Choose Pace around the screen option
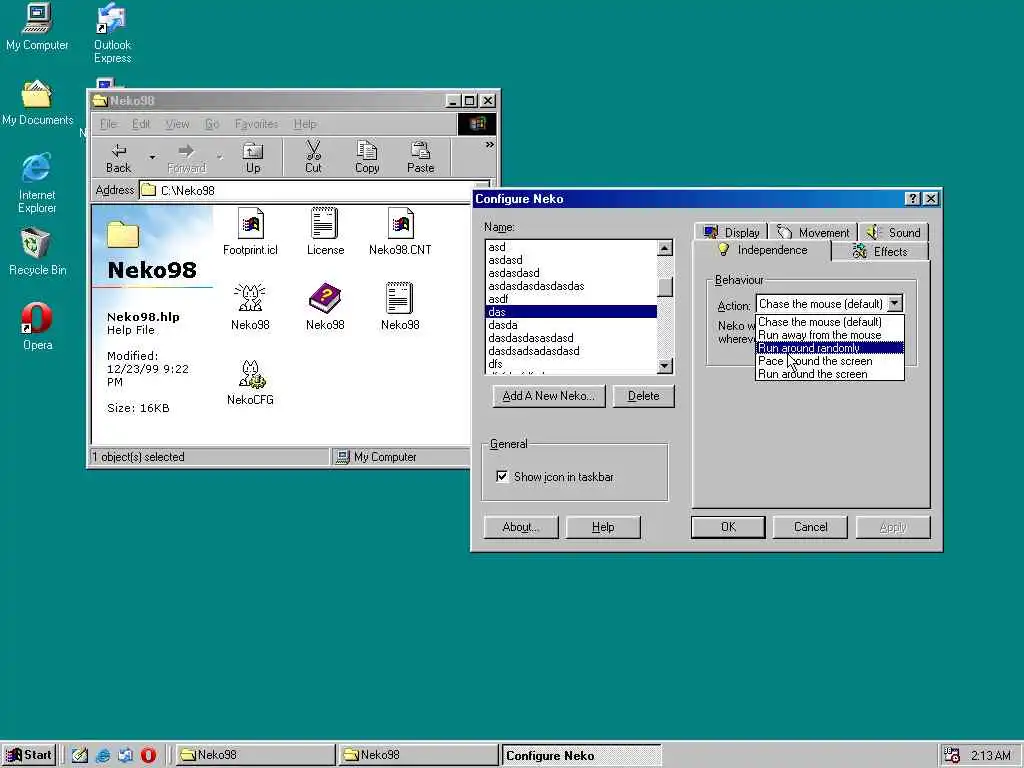 (829, 361)
